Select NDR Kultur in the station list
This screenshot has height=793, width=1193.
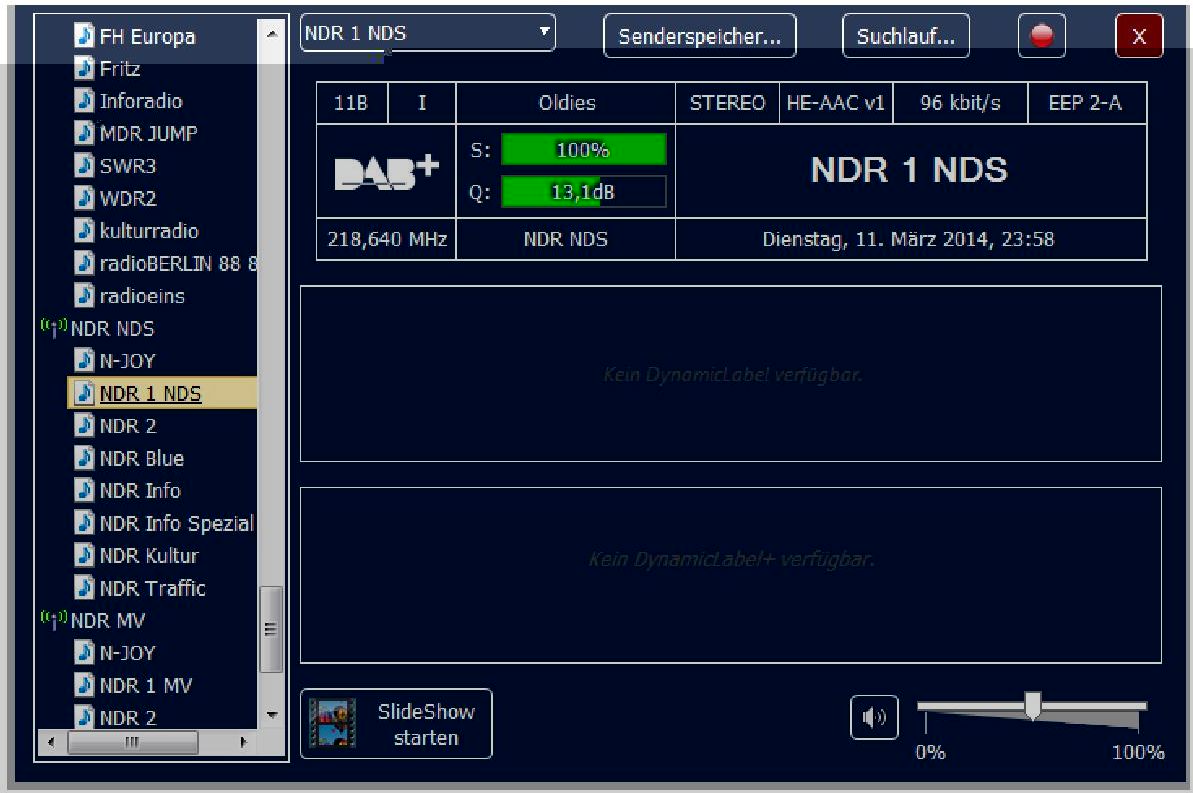point(148,555)
